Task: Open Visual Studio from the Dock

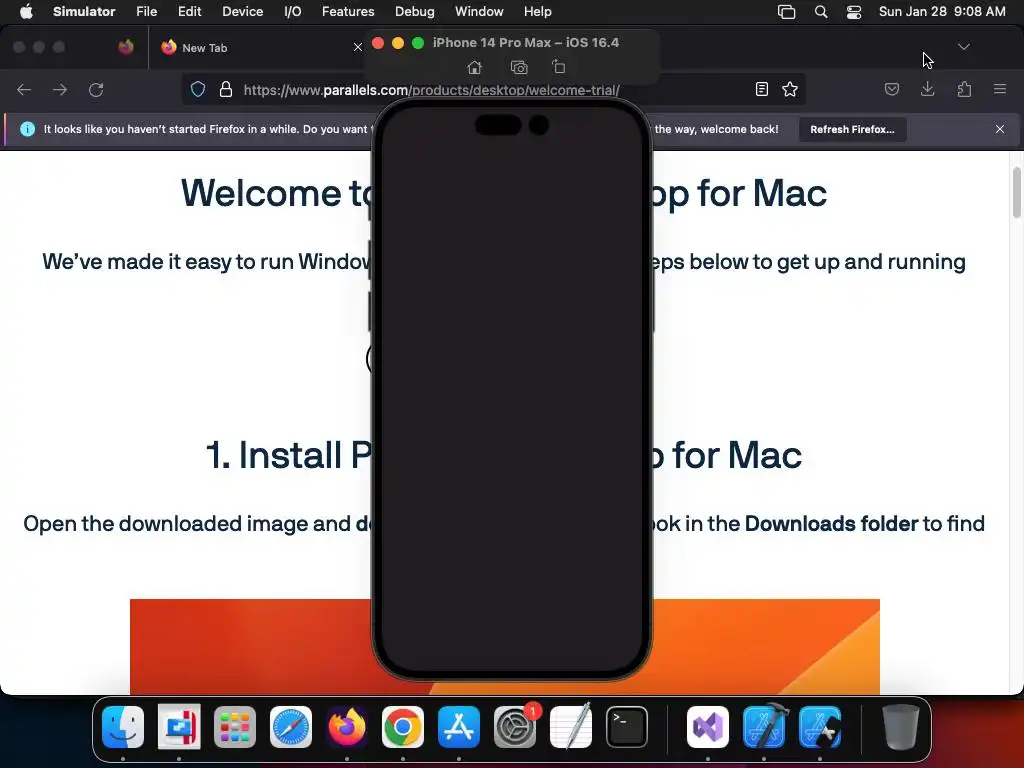Action: coord(708,727)
